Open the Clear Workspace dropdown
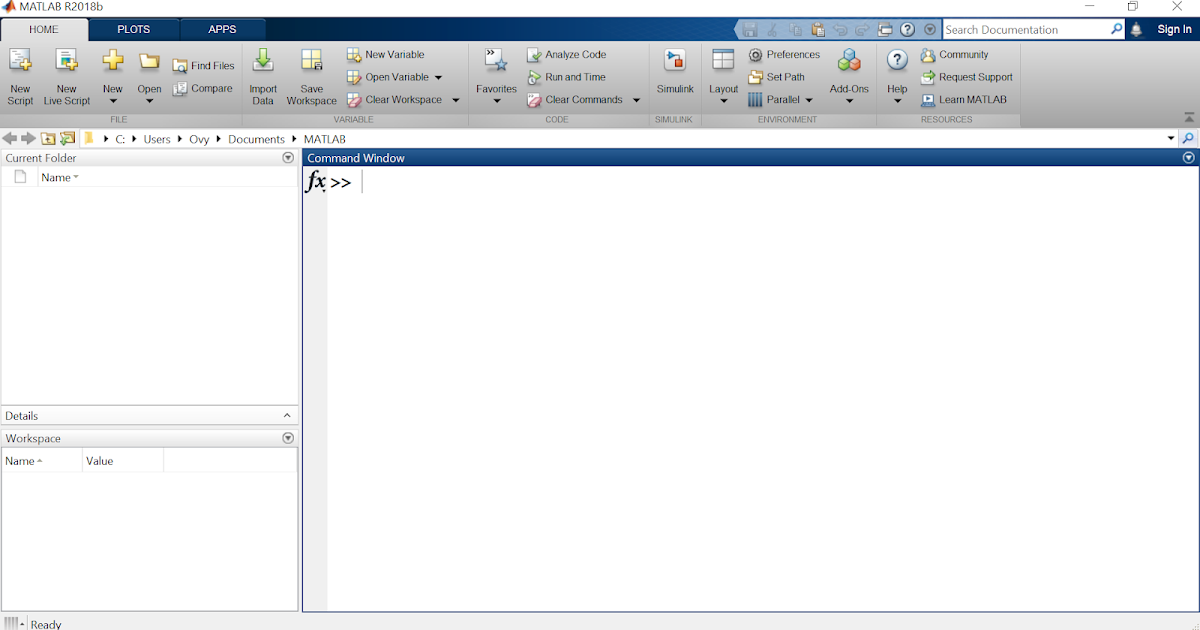 click(455, 99)
